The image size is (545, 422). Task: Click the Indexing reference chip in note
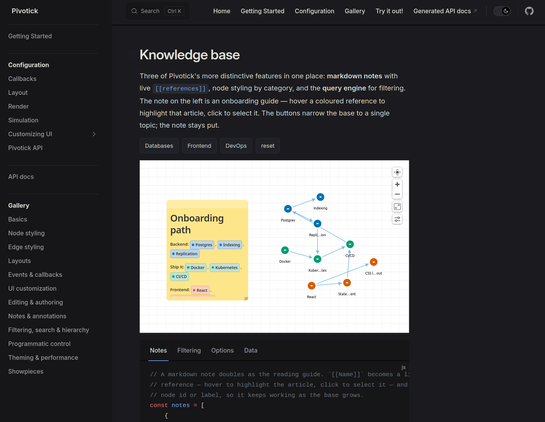click(x=230, y=245)
